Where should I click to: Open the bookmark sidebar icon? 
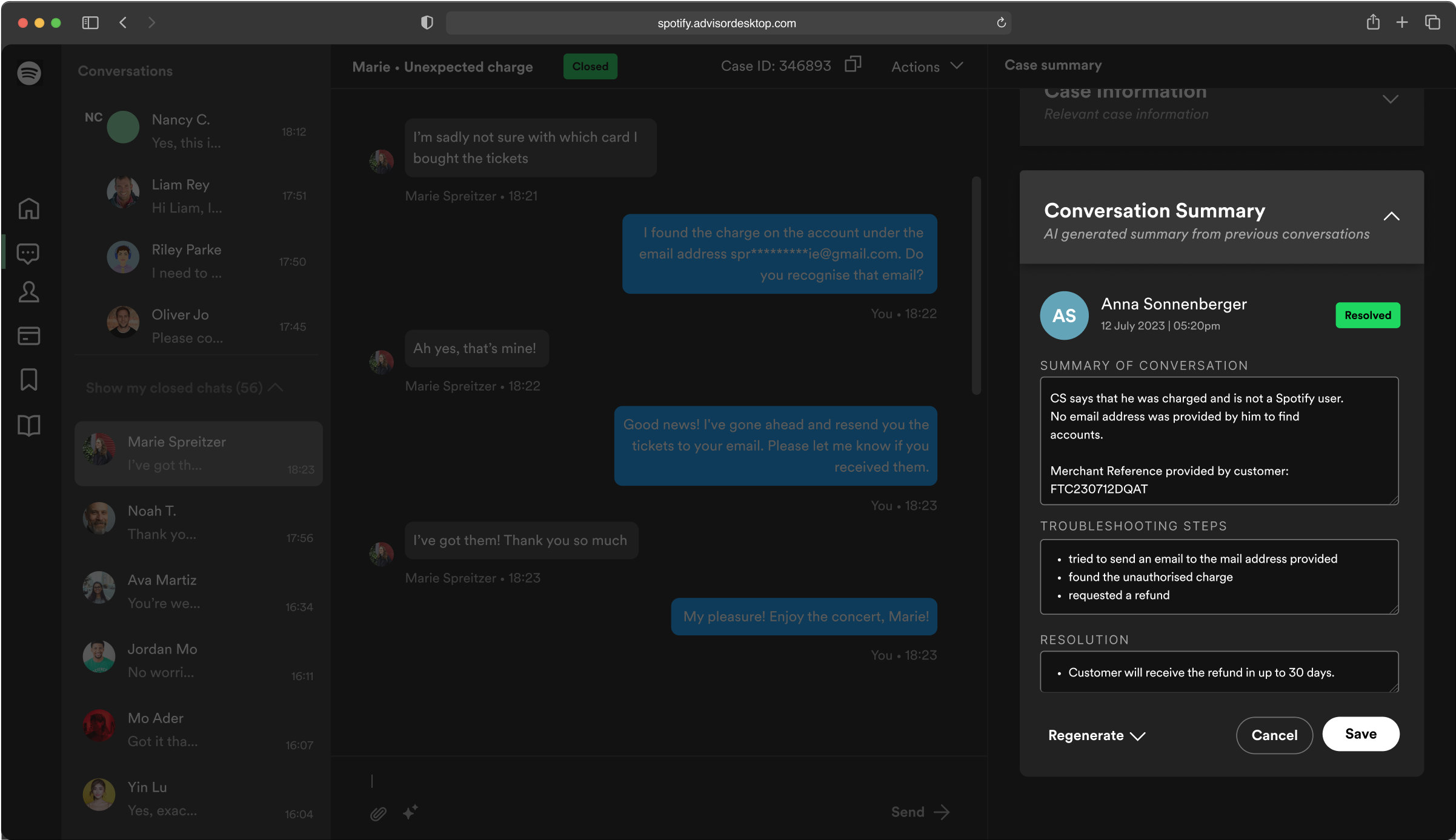28,380
